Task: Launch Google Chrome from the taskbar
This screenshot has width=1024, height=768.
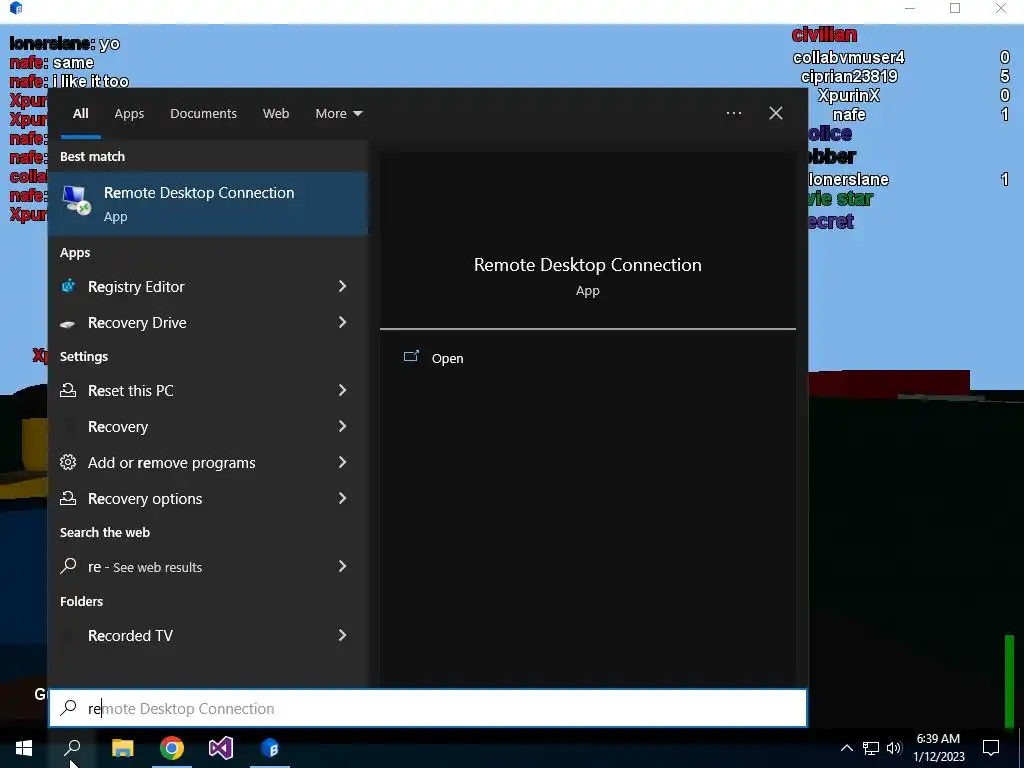Action: (172, 748)
